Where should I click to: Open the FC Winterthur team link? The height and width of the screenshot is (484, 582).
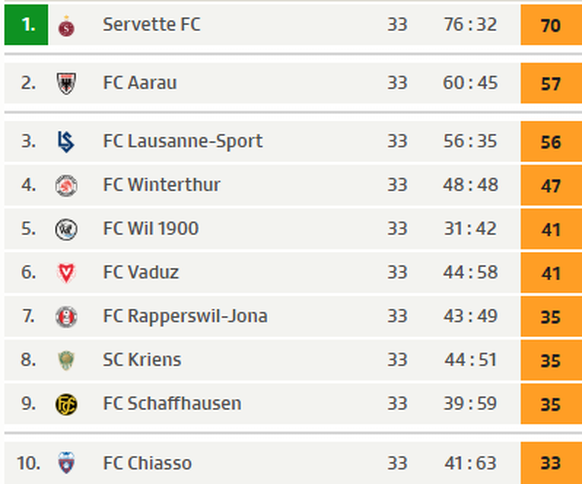click(161, 185)
